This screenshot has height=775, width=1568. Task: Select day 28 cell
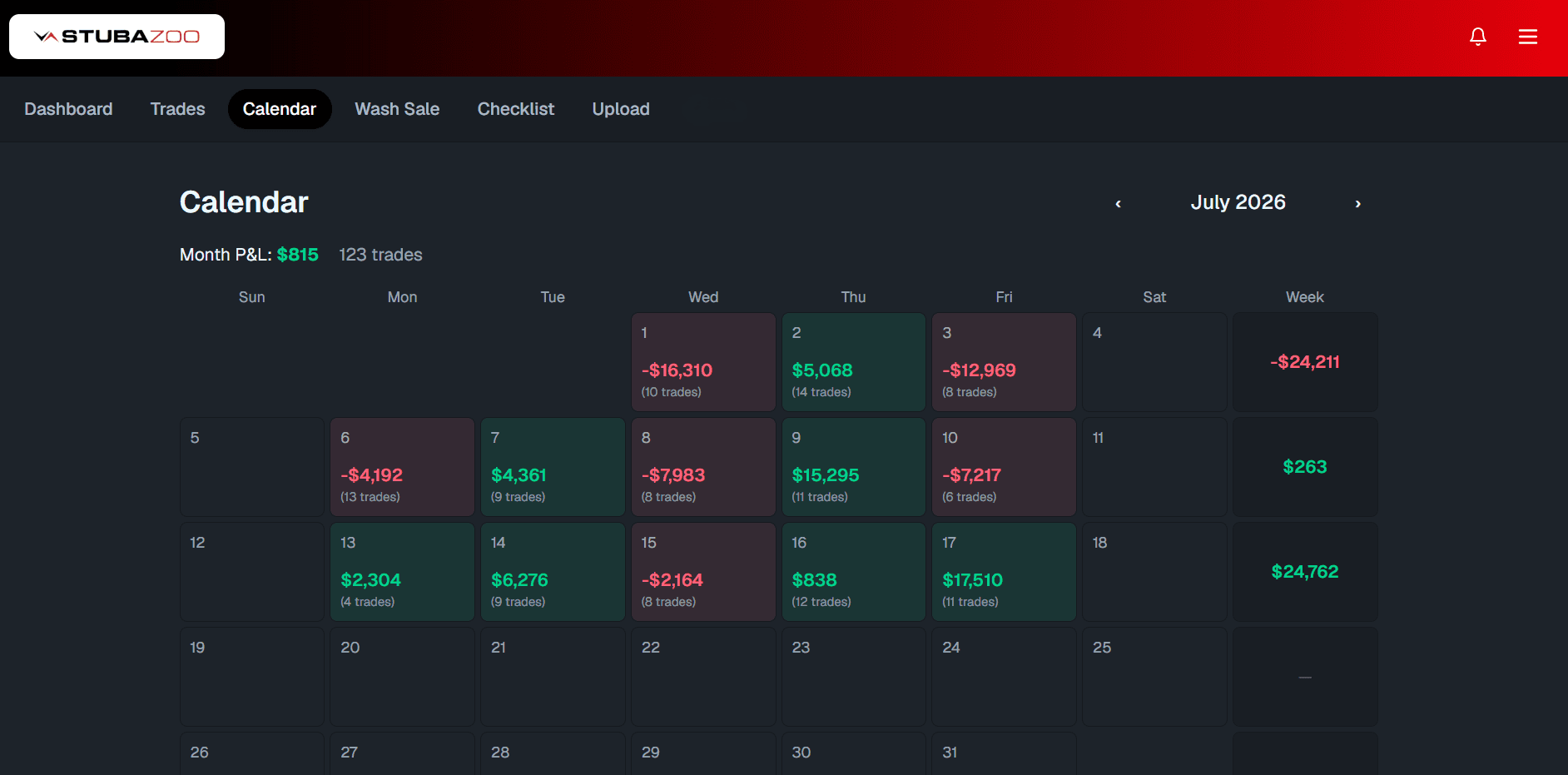553,753
